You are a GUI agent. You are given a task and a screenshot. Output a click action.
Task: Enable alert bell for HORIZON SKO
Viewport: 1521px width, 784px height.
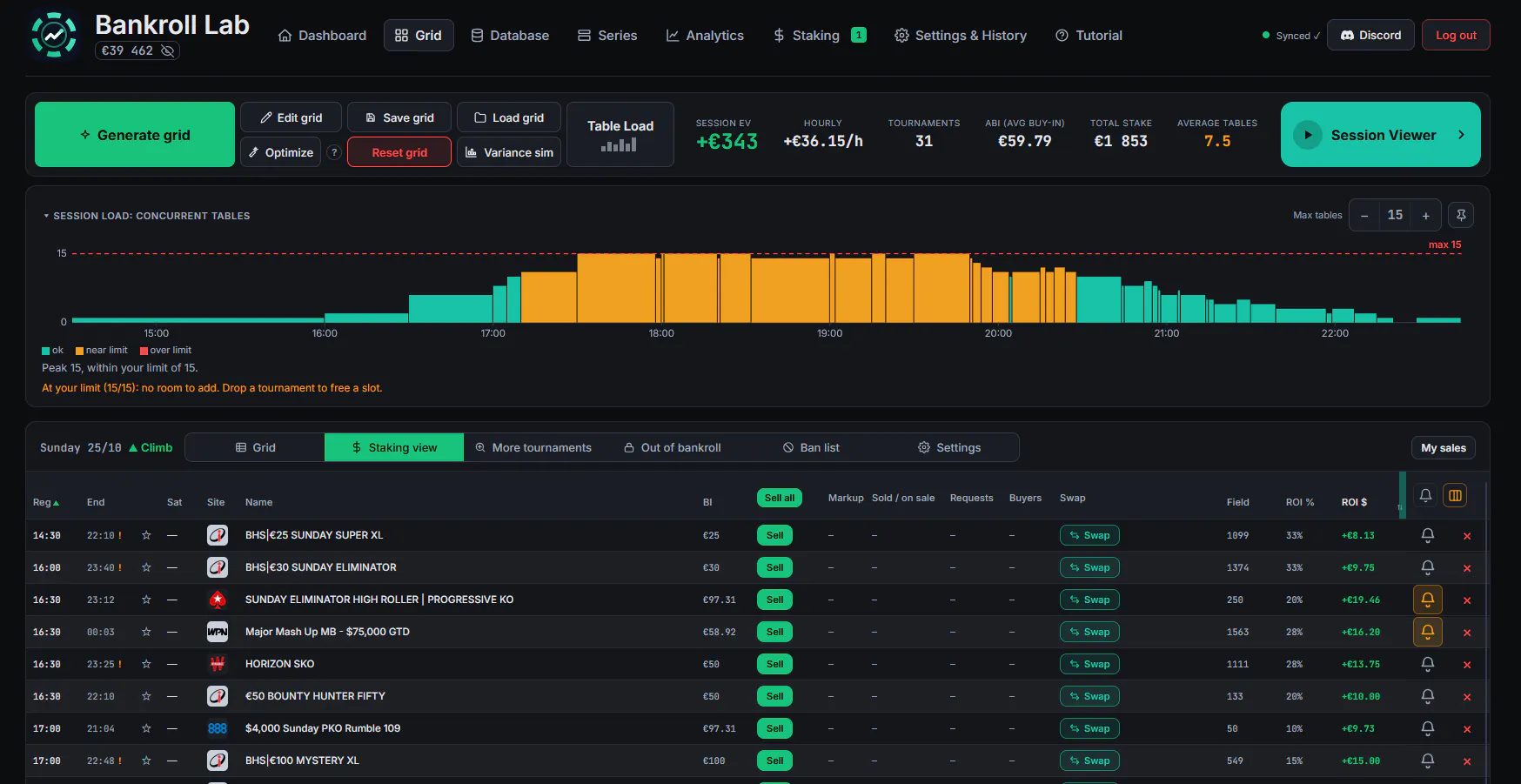click(x=1427, y=664)
